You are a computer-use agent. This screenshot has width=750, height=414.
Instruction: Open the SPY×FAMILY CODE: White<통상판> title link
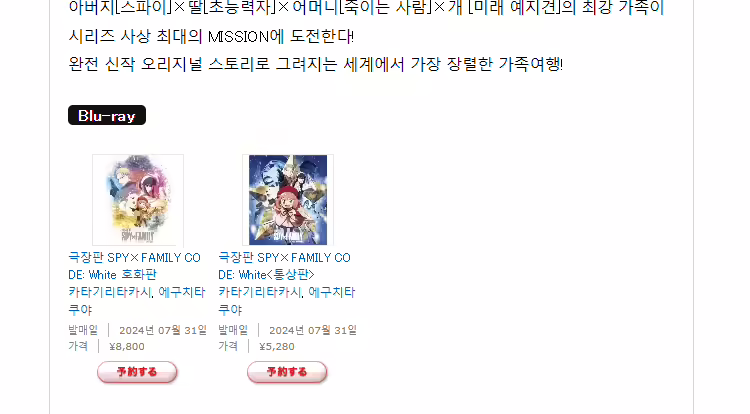click(285, 266)
